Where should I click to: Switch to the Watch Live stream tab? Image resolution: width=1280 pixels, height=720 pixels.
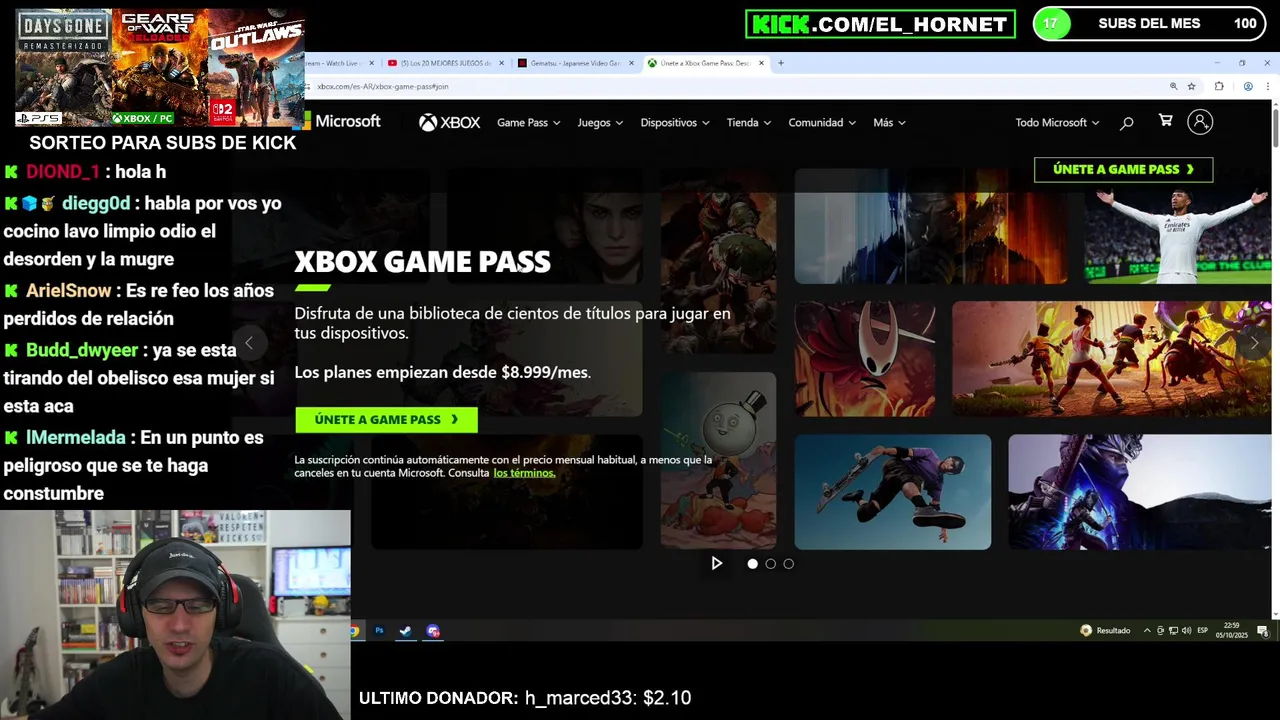[x=340, y=63]
